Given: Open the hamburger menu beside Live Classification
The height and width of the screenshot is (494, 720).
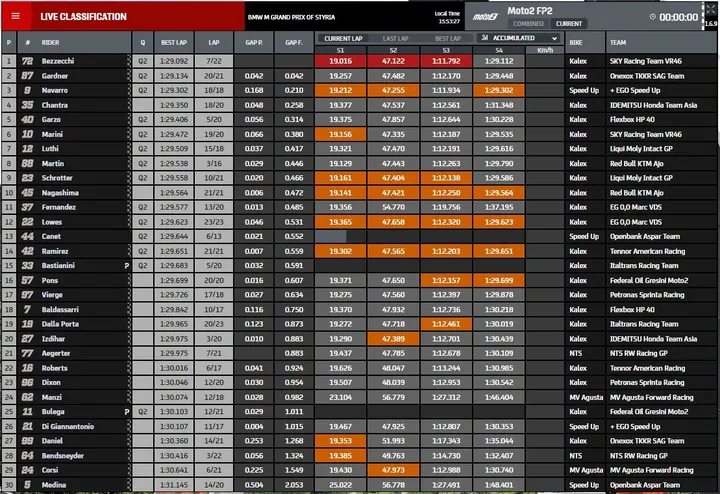Looking at the screenshot, I should pos(16,17).
